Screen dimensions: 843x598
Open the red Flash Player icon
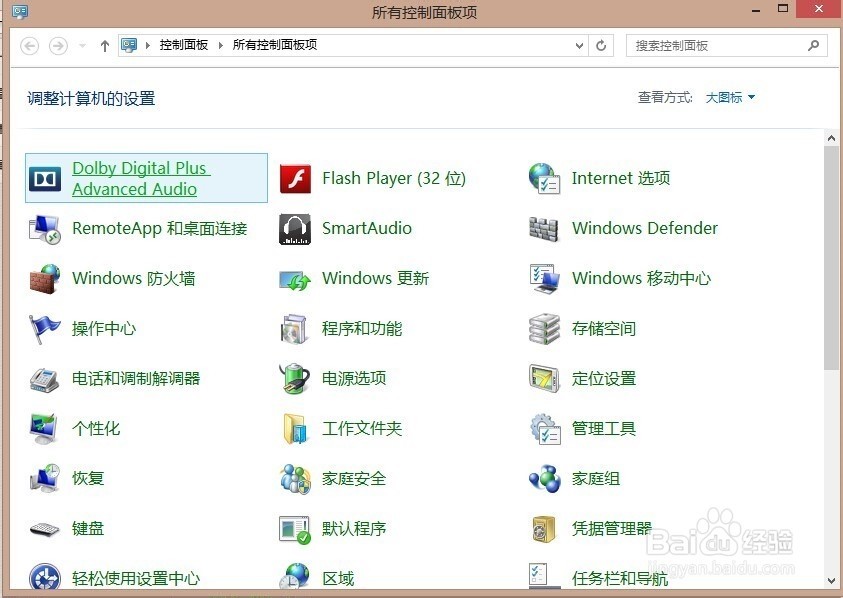(295, 178)
